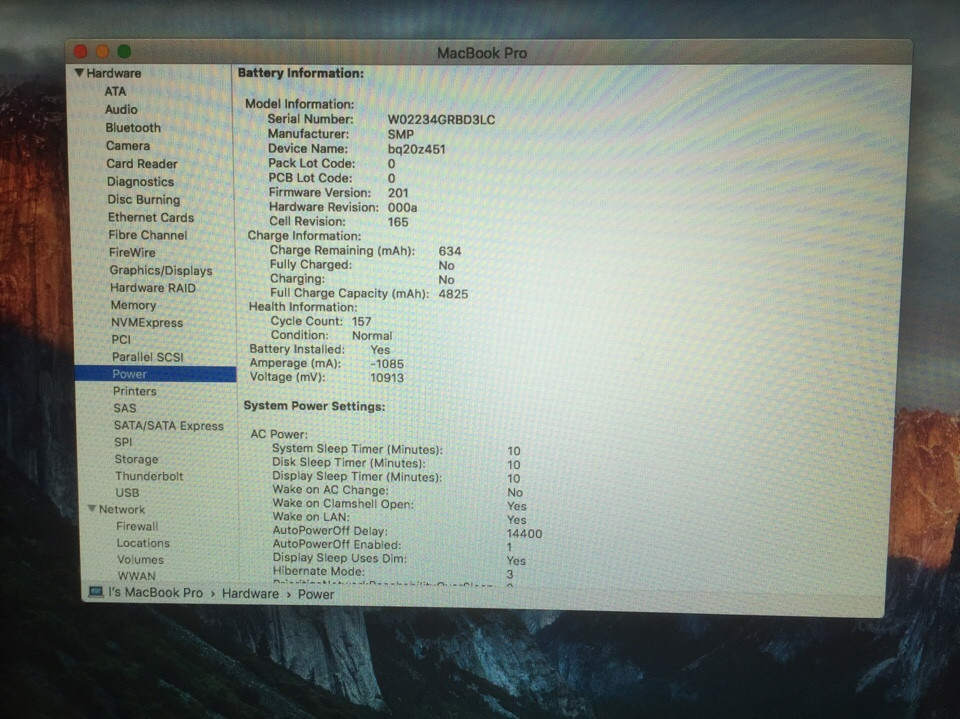
Task: Select PCI in the Hardware list
Action: pyautogui.click(x=121, y=339)
